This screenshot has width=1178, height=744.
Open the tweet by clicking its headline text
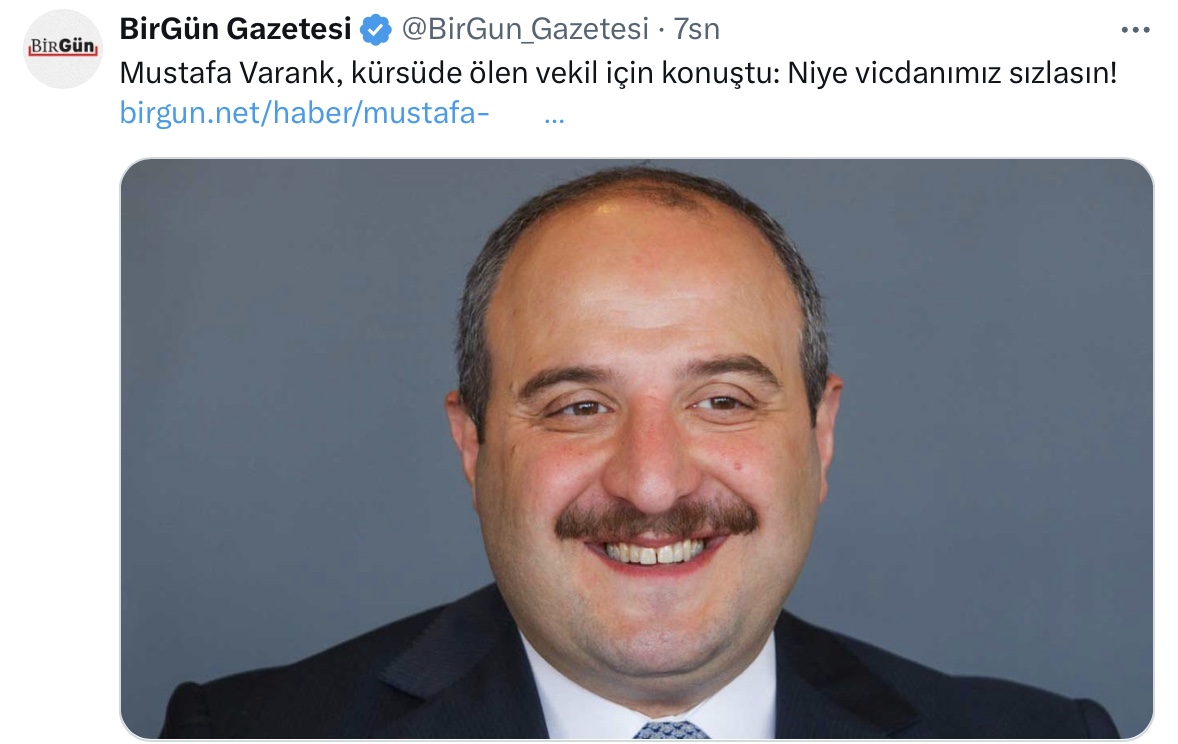click(x=618, y=73)
